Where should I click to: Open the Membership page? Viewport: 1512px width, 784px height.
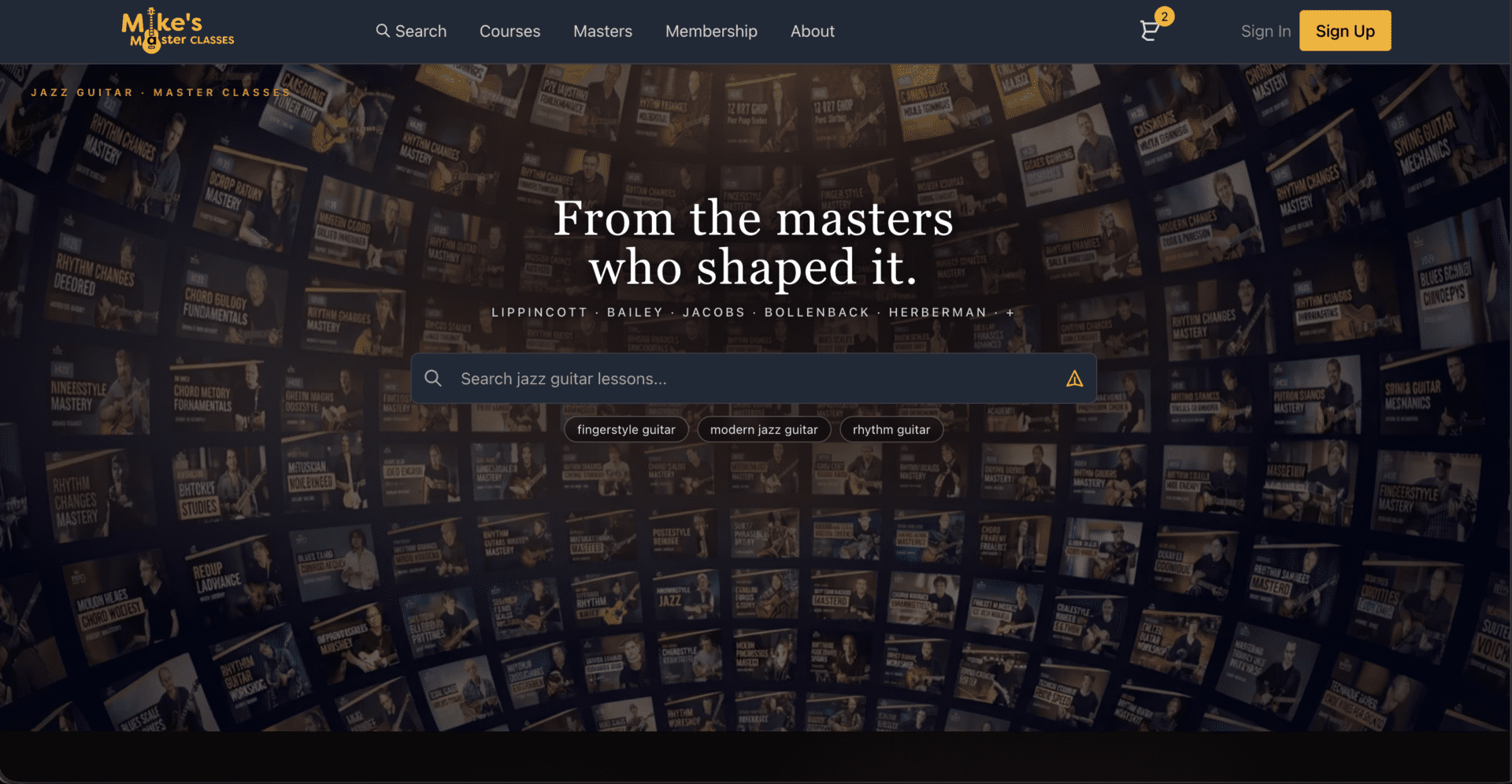[711, 31]
